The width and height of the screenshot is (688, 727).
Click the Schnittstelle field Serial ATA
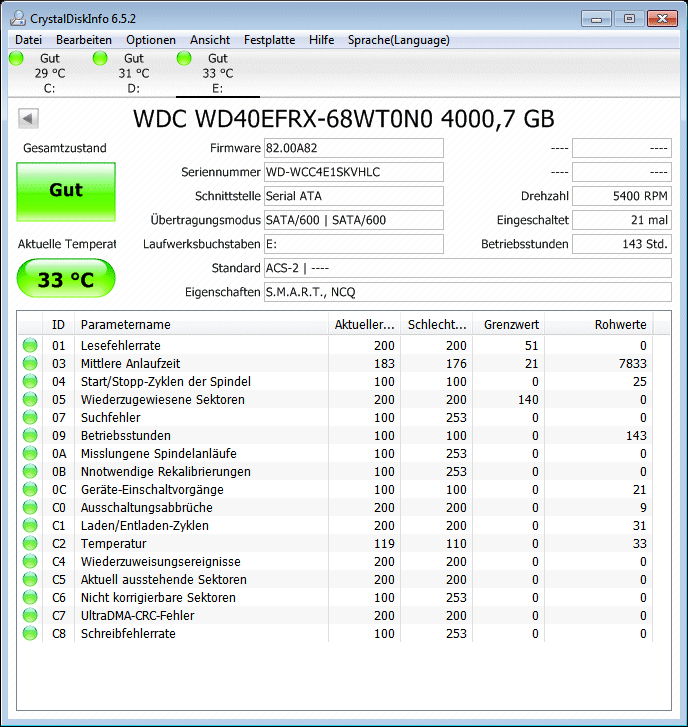coord(354,196)
